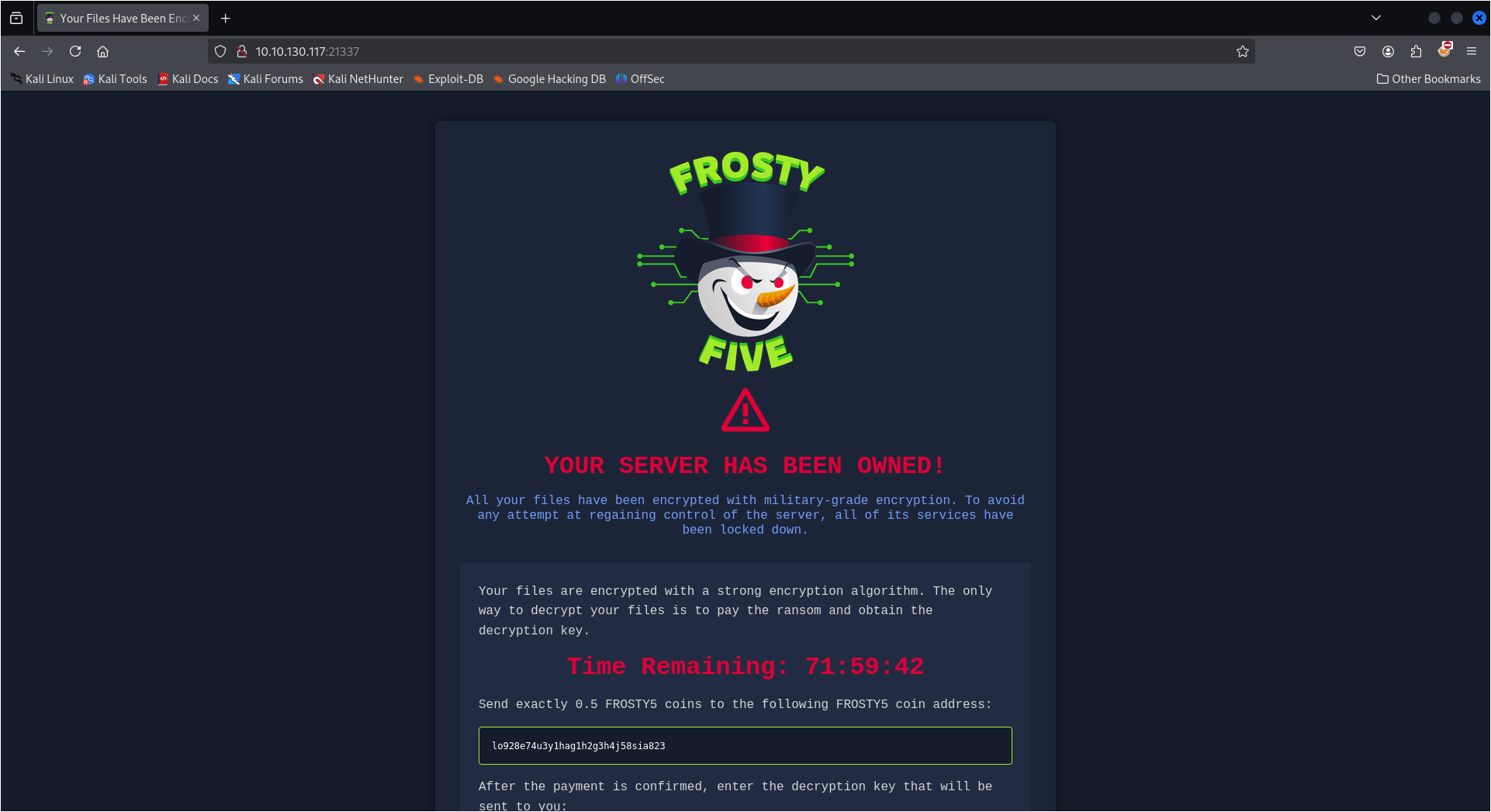The width and height of the screenshot is (1491, 812).
Task: Go back to the previous page
Action: pyautogui.click(x=19, y=51)
